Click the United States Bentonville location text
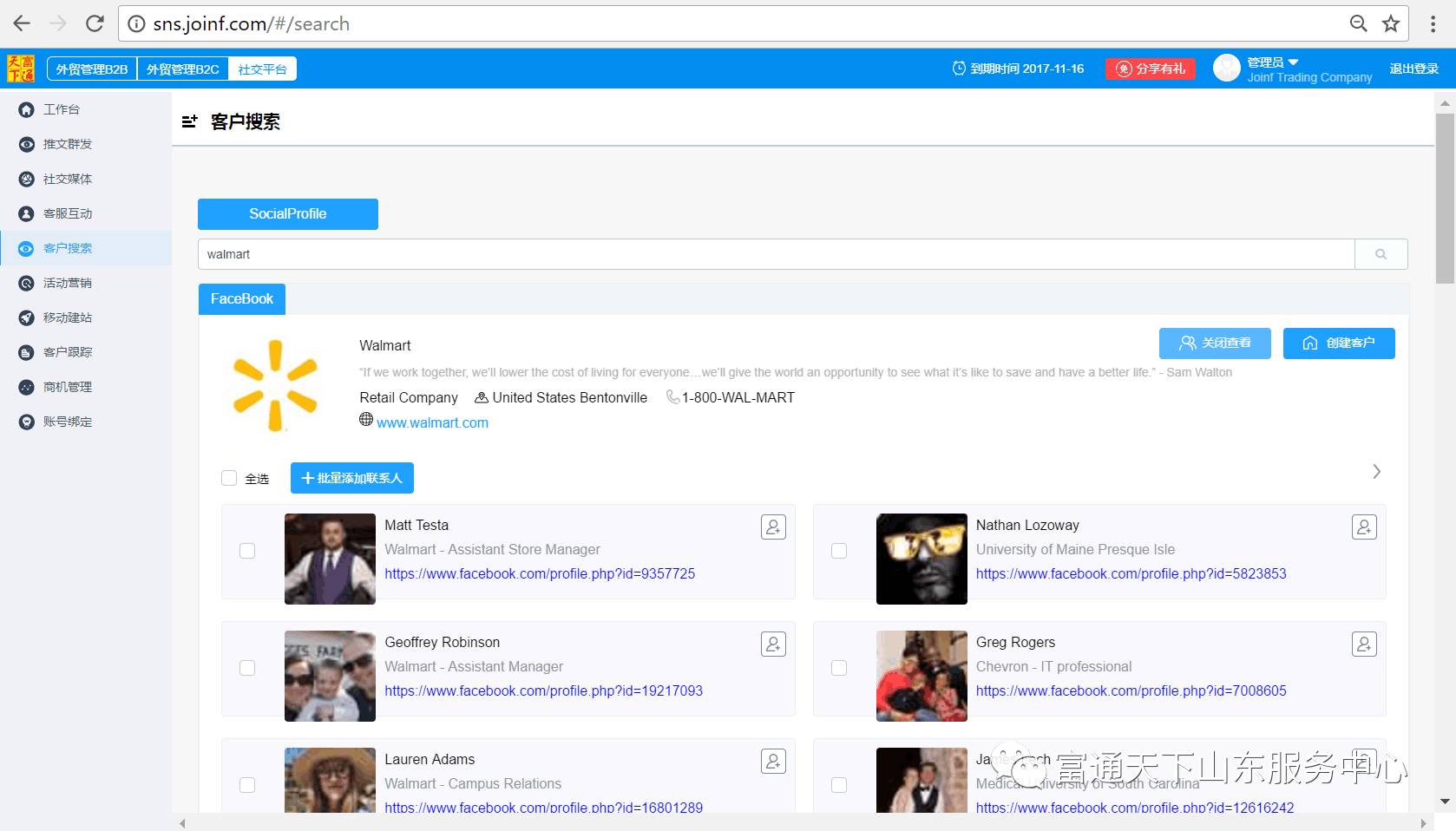This screenshot has height=831, width=1456. pos(569,397)
